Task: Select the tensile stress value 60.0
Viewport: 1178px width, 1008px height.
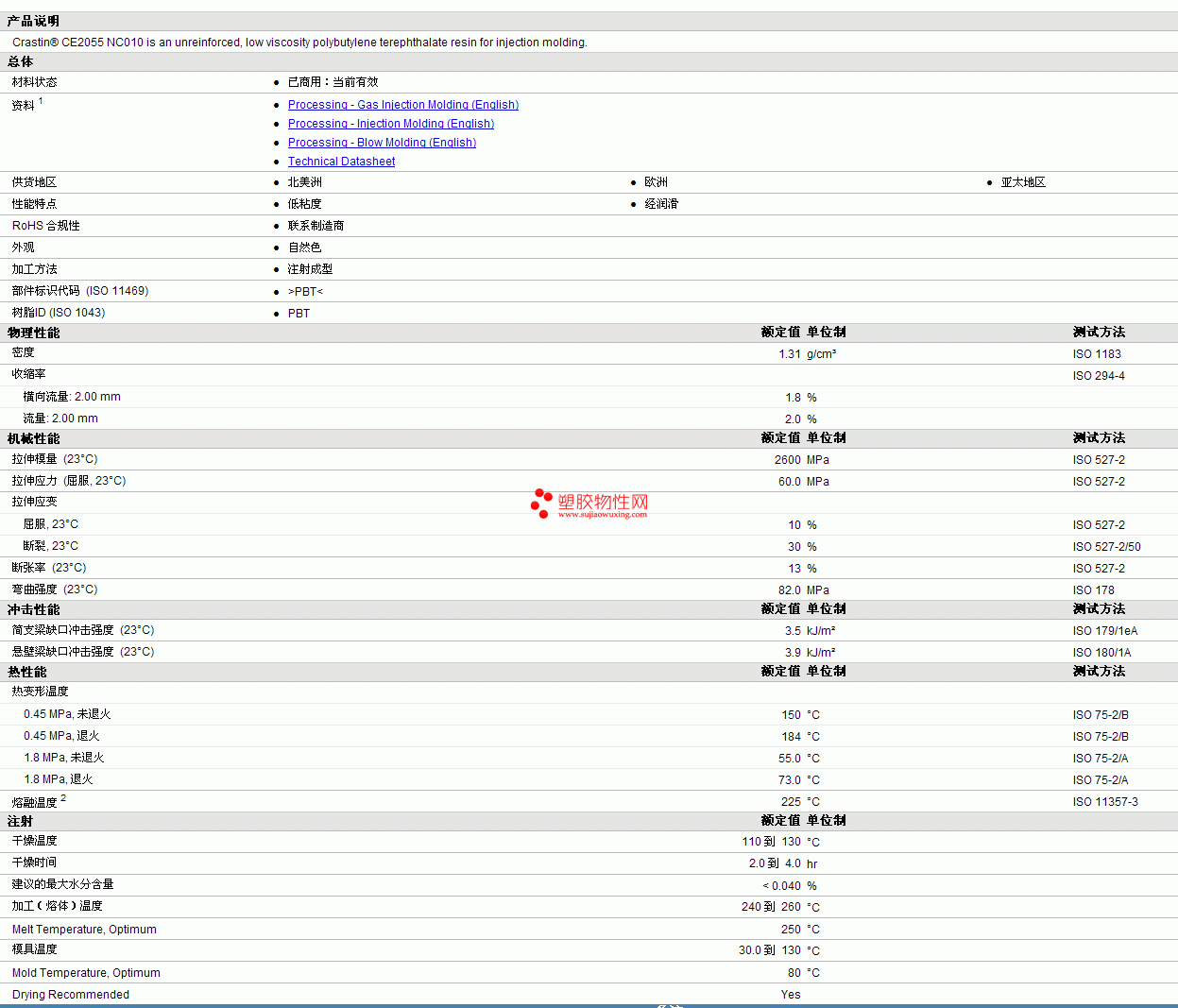Action: [x=790, y=482]
